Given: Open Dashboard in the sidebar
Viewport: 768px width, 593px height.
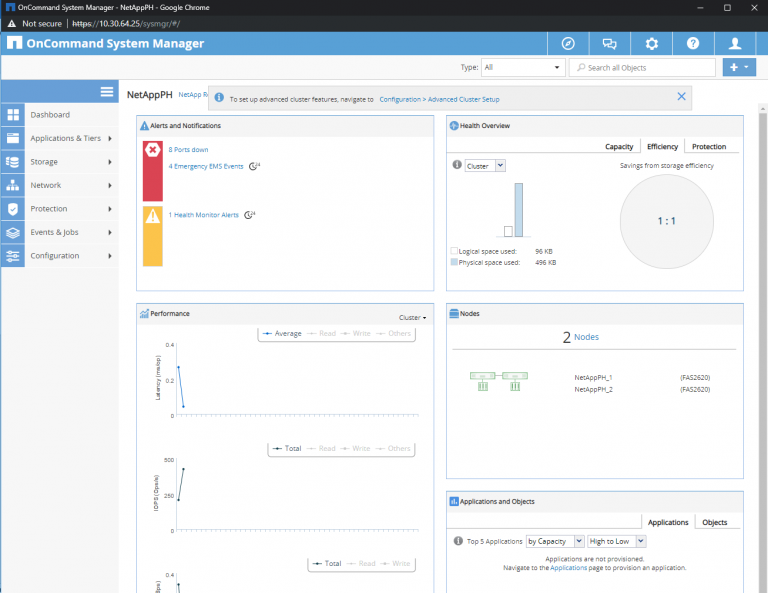Looking at the screenshot, I should click(x=50, y=115).
